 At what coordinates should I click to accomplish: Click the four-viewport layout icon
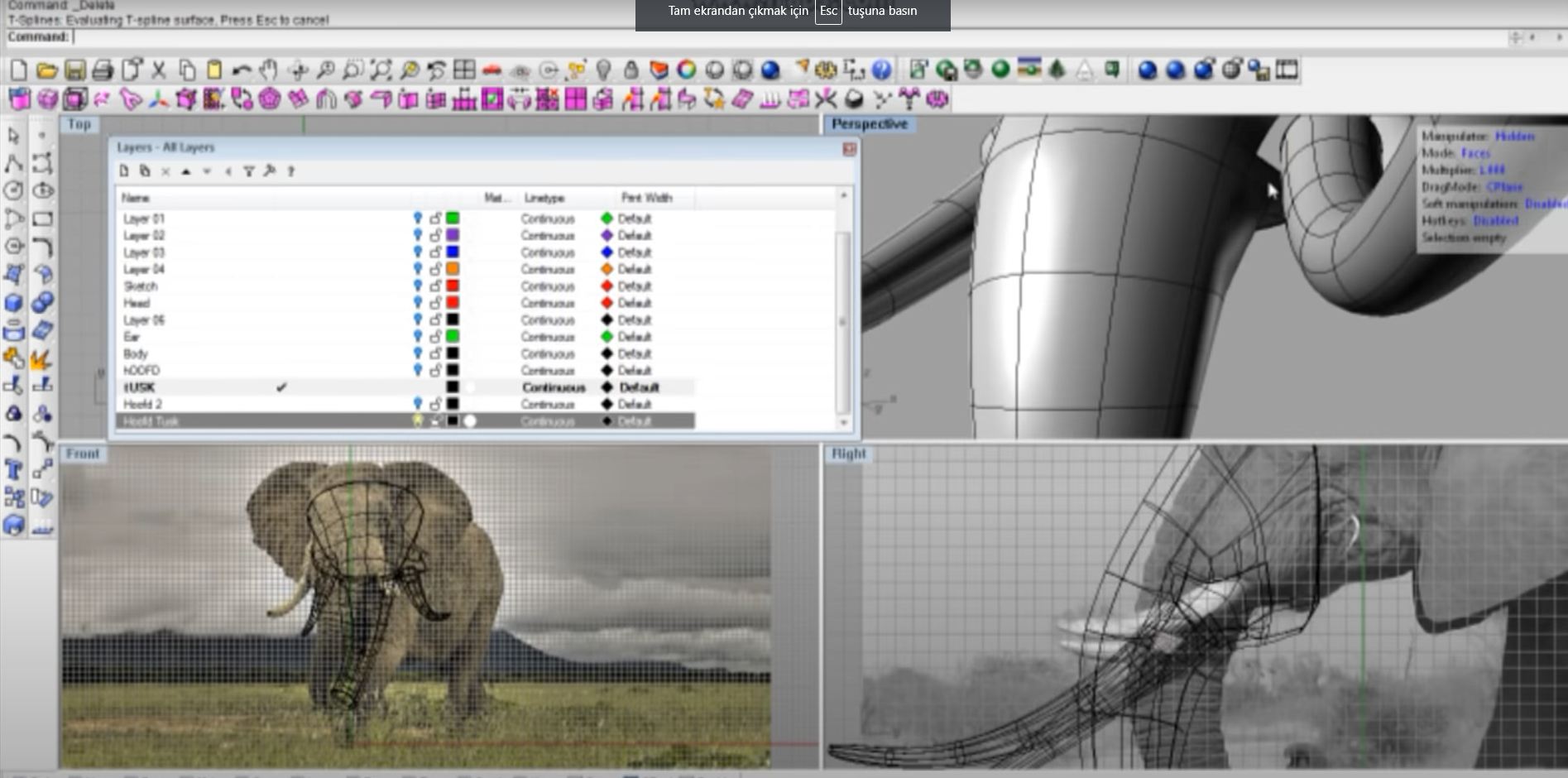point(464,70)
